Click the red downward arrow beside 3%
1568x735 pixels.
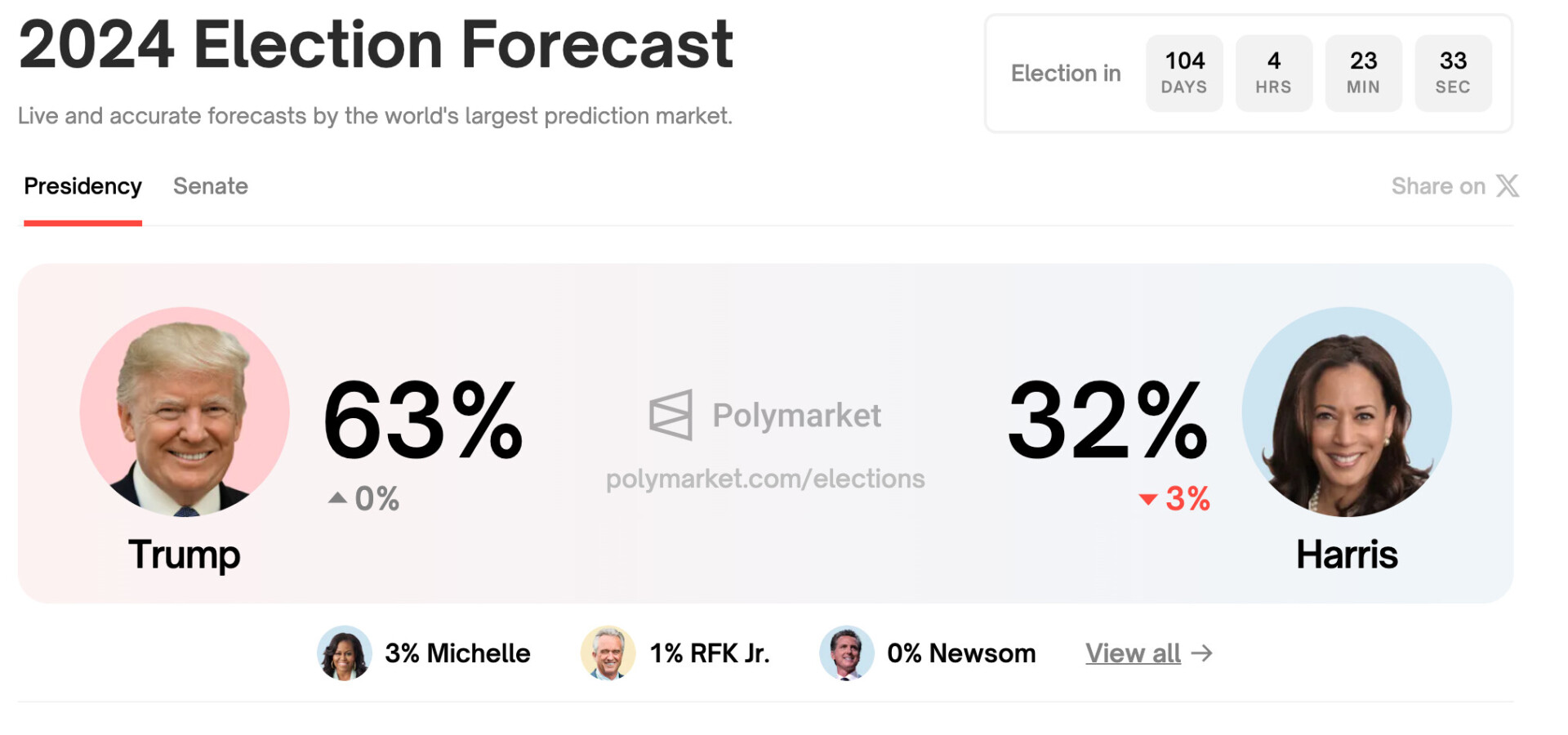pos(1147,499)
